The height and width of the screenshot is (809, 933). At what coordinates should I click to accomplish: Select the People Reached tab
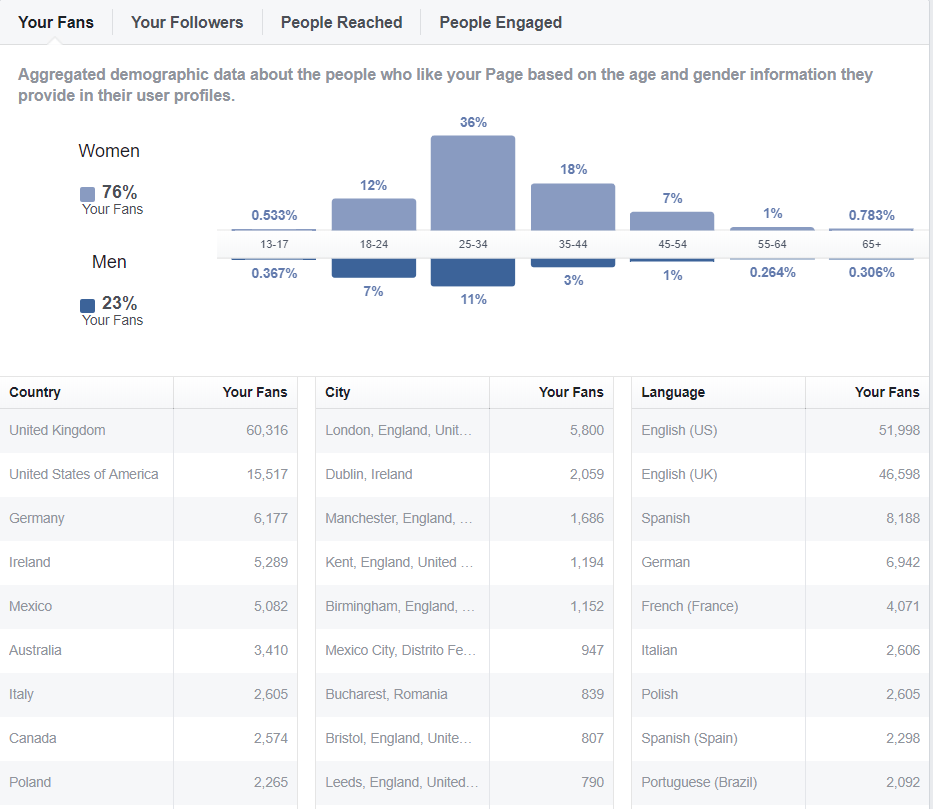tap(341, 22)
